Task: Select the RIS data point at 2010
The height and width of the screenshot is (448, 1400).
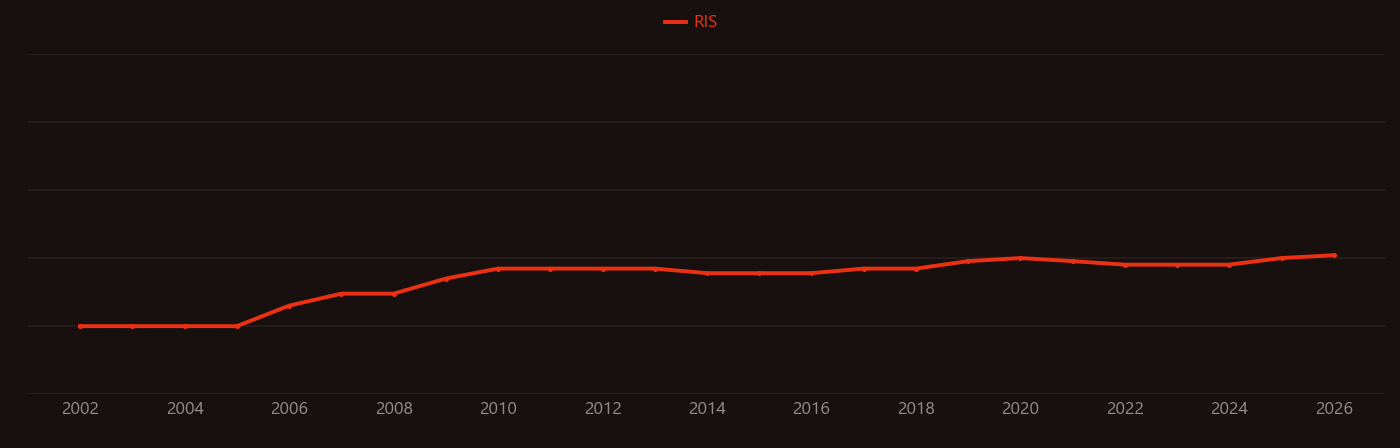Action: [x=498, y=269]
